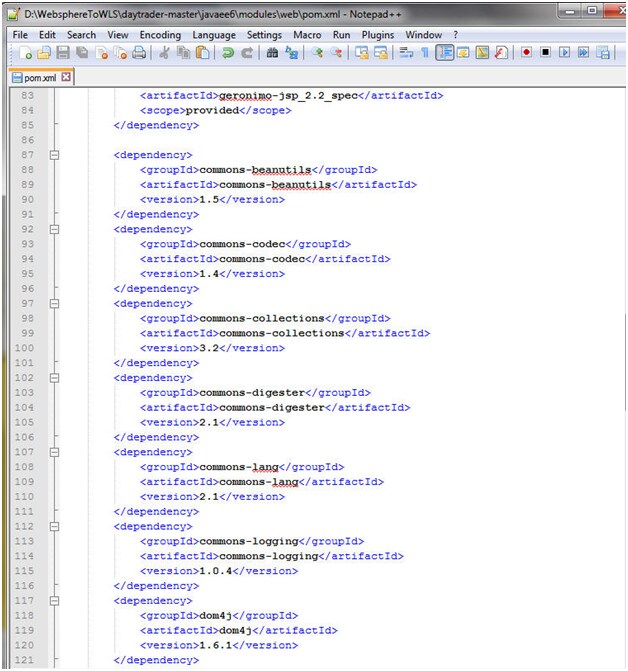Close the pom.xml tab with its X

(x=66, y=77)
